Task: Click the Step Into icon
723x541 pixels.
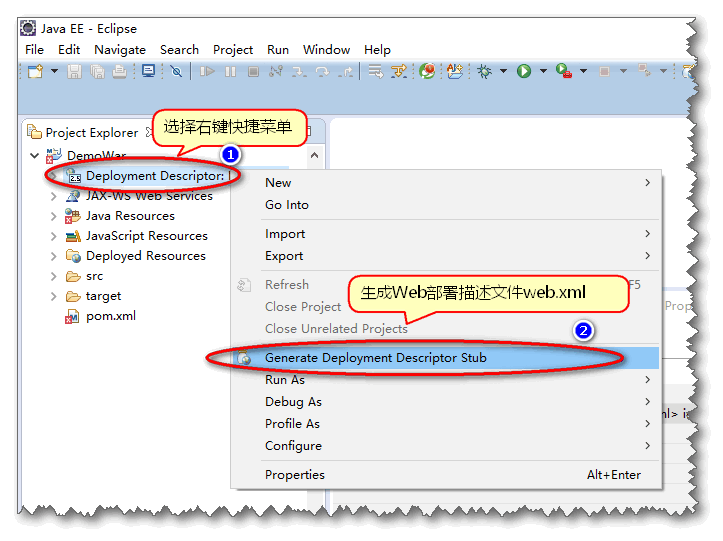Action: click(299, 71)
